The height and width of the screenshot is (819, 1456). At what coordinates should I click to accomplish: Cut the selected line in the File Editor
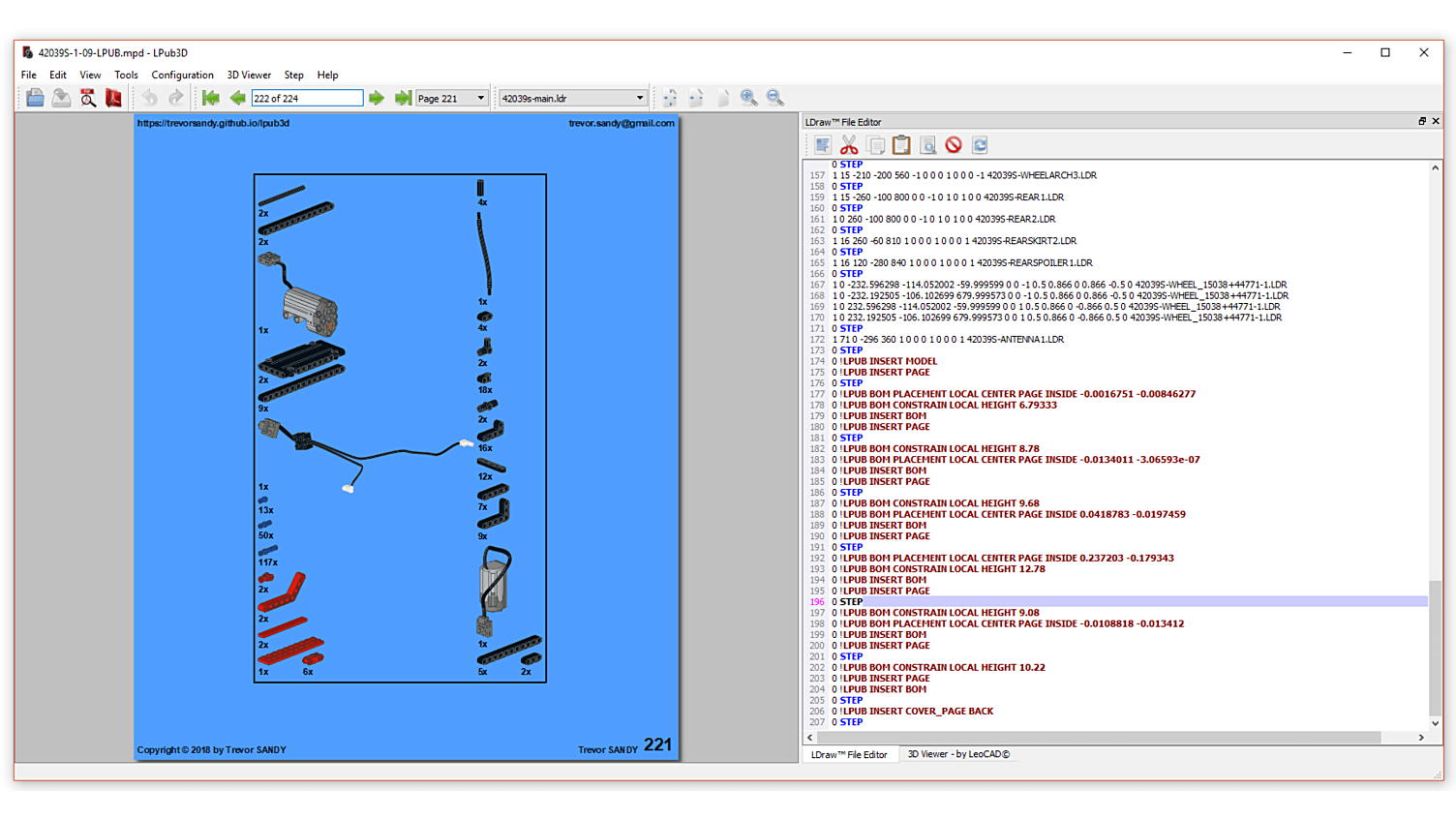(847, 144)
